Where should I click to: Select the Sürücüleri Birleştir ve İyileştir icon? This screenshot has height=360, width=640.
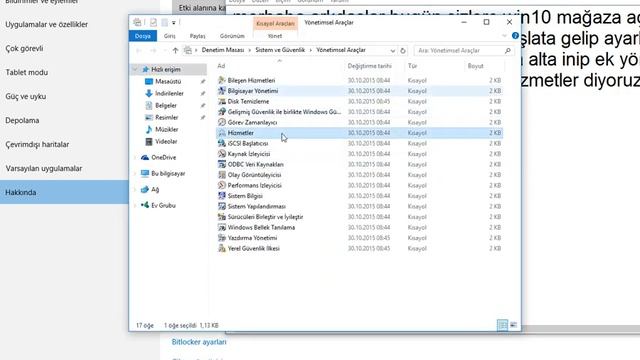coord(222,217)
